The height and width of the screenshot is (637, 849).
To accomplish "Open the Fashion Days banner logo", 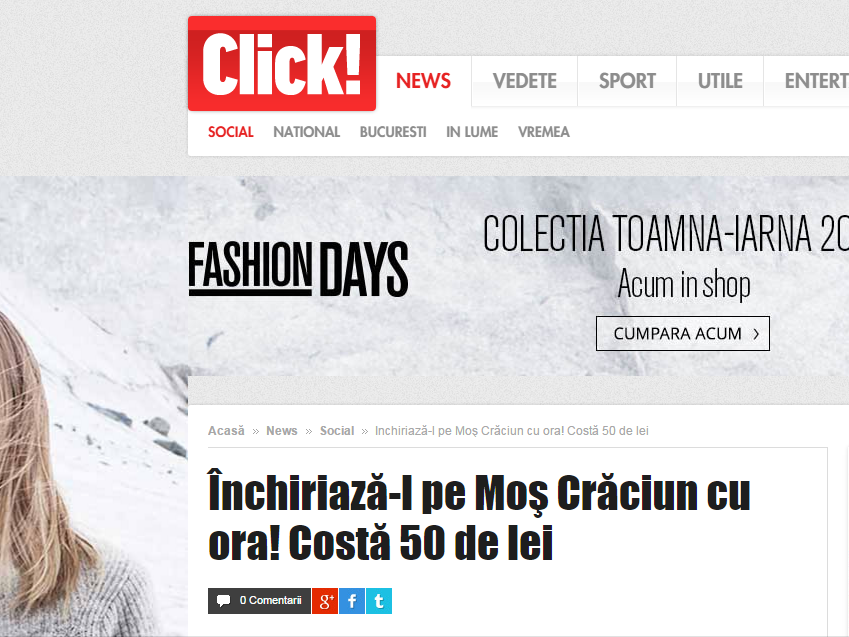I will pyautogui.click(x=298, y=269).
